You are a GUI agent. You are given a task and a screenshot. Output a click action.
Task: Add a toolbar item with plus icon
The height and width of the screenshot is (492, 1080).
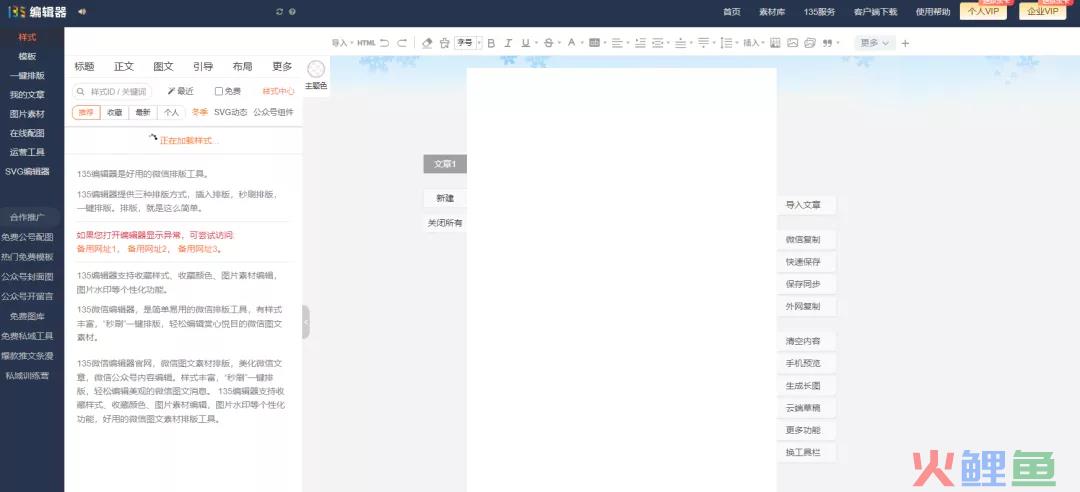pos(905,43)
